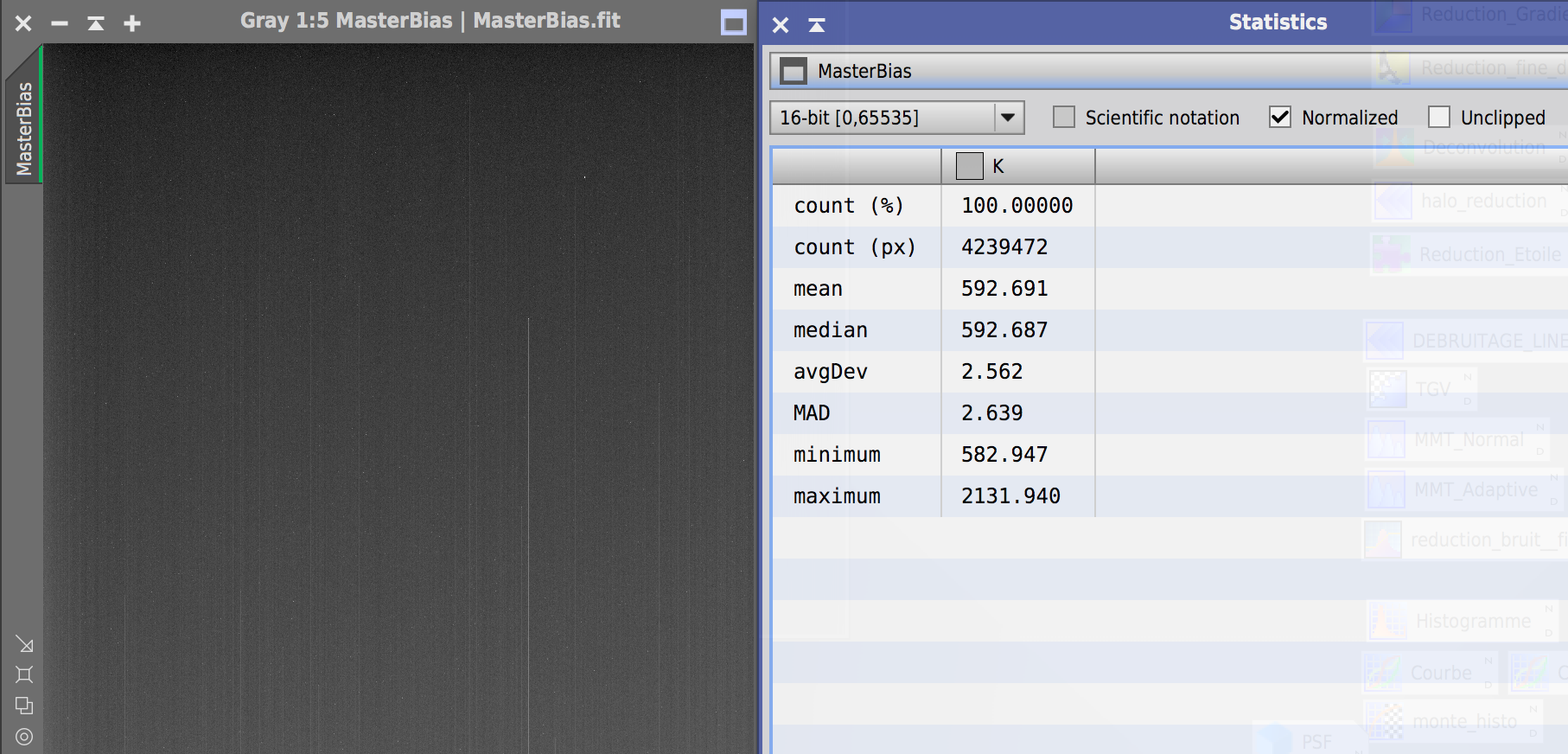This screenshot has height=754, width=1568.
Task: Click the mean value 592.691
Action: (1004, 289)
